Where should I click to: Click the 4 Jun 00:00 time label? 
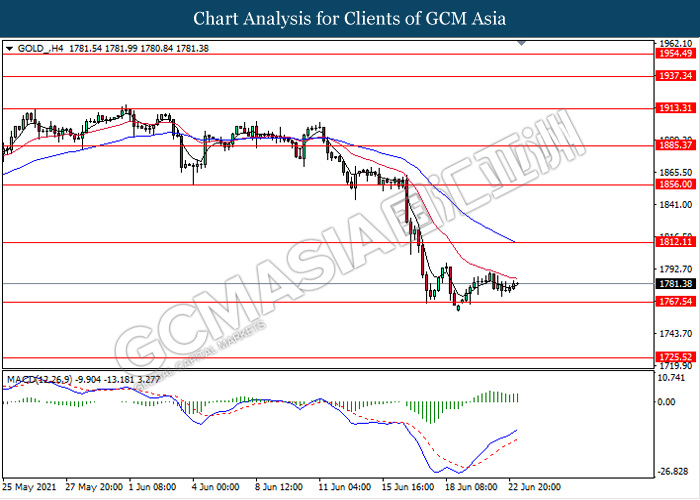pyautogui.click(x=215, y=487)
